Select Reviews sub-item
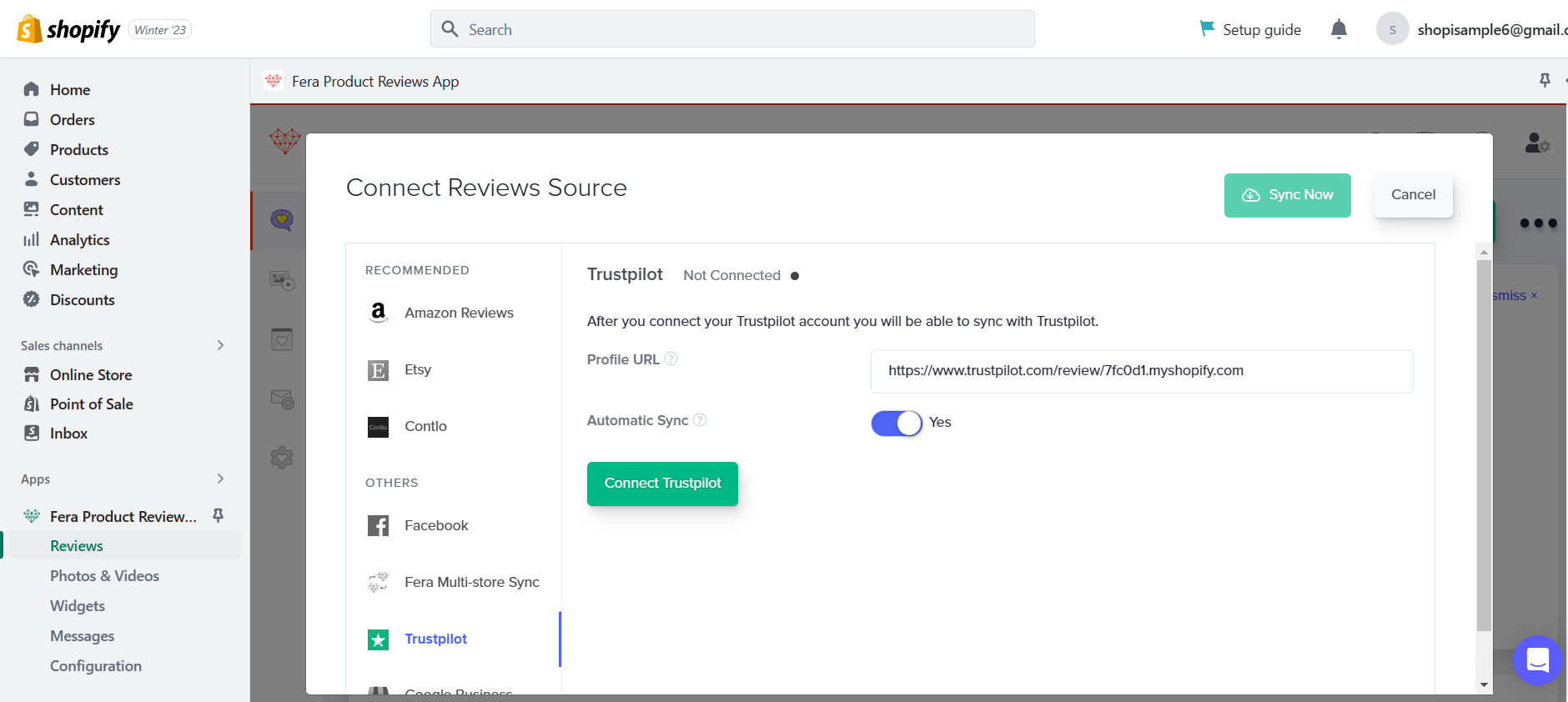Viewport: 1568px width, 702px height. click(x=77, y=545)
